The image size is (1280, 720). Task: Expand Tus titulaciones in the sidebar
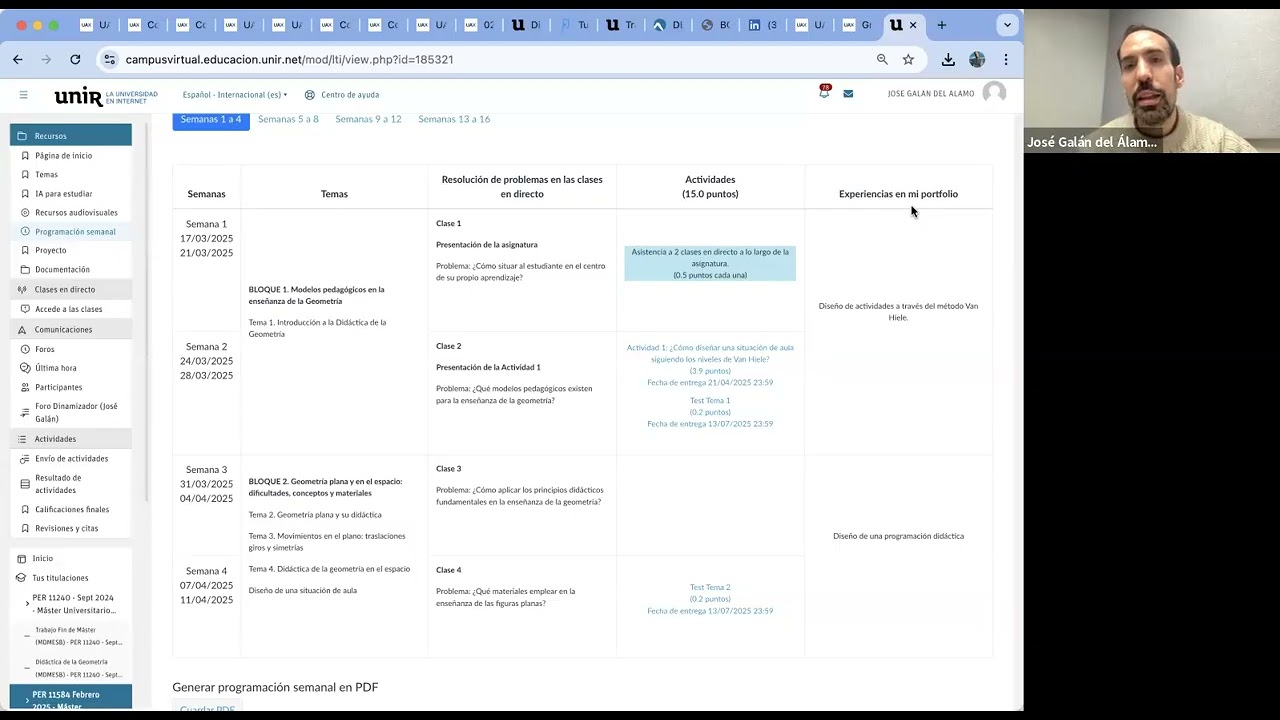(x=60, y=578)
